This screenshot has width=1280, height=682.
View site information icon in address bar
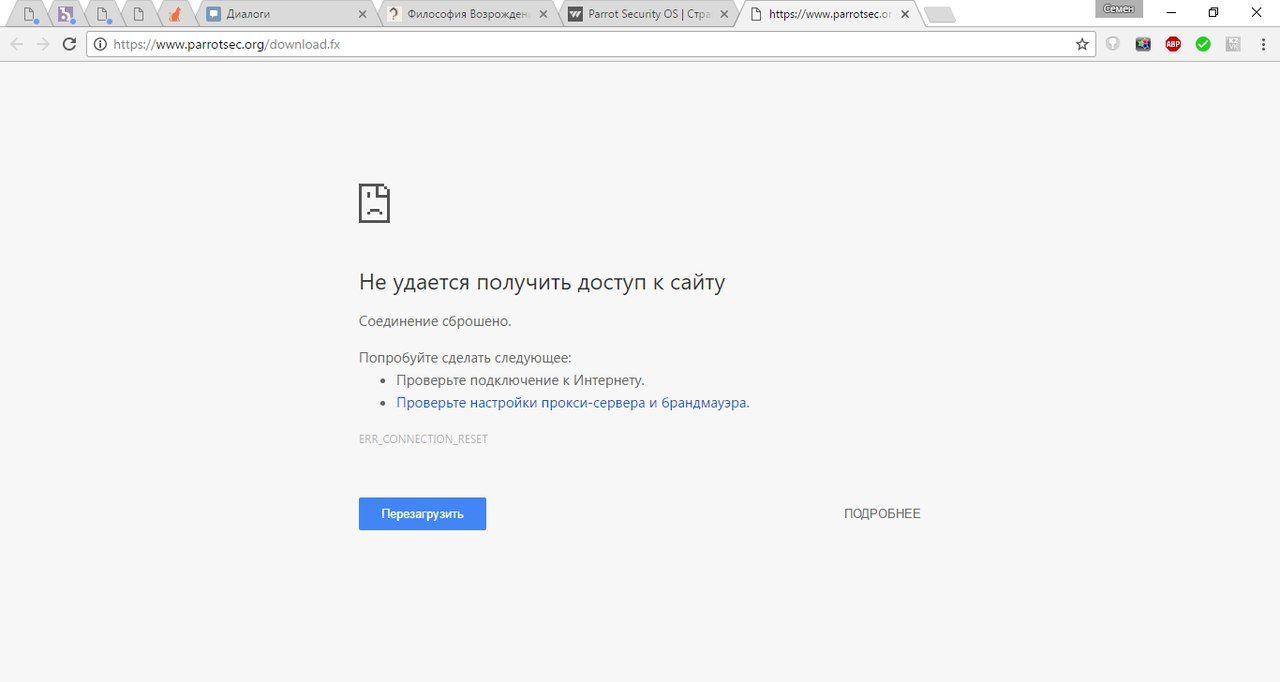[x=100, y=44]
